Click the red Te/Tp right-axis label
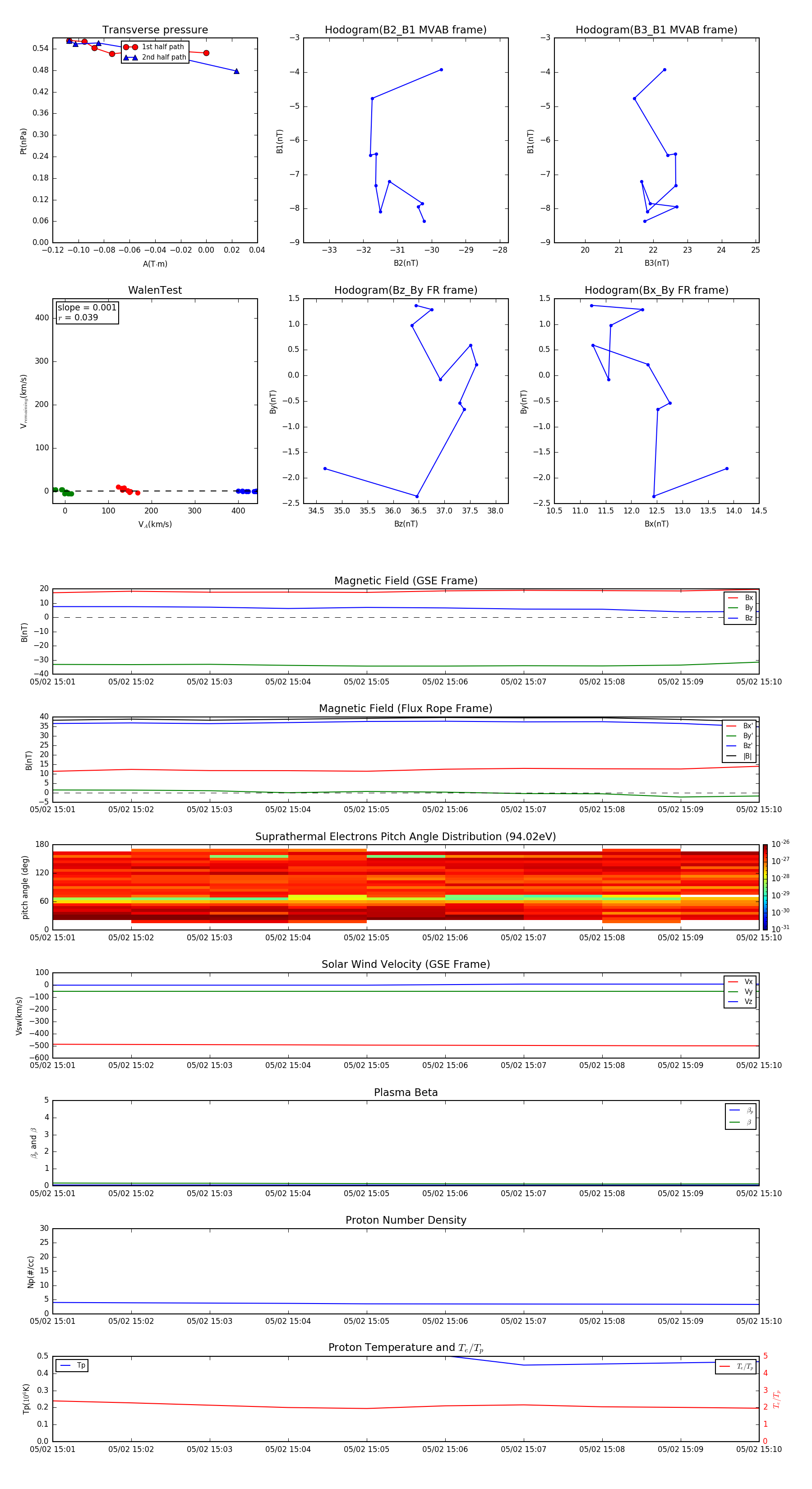The height and width of the screenshot is (1489, 812). (x=777, y=1399)
